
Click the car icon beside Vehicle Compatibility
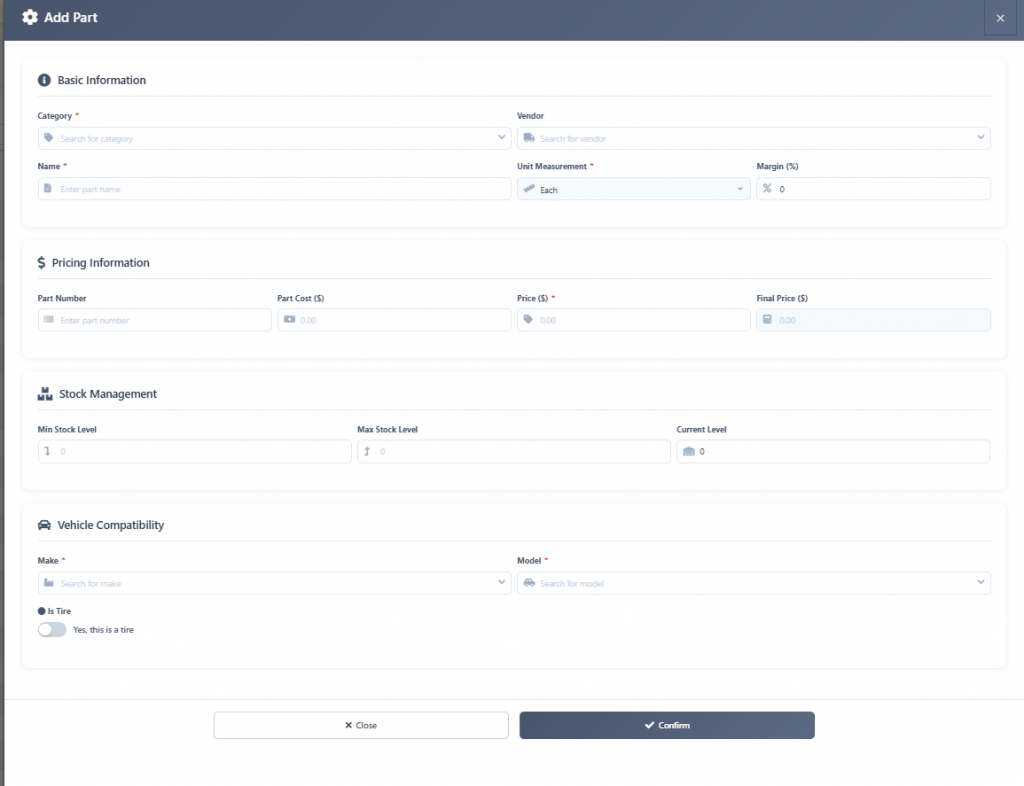pyautogui.click(x=44, y=525)
